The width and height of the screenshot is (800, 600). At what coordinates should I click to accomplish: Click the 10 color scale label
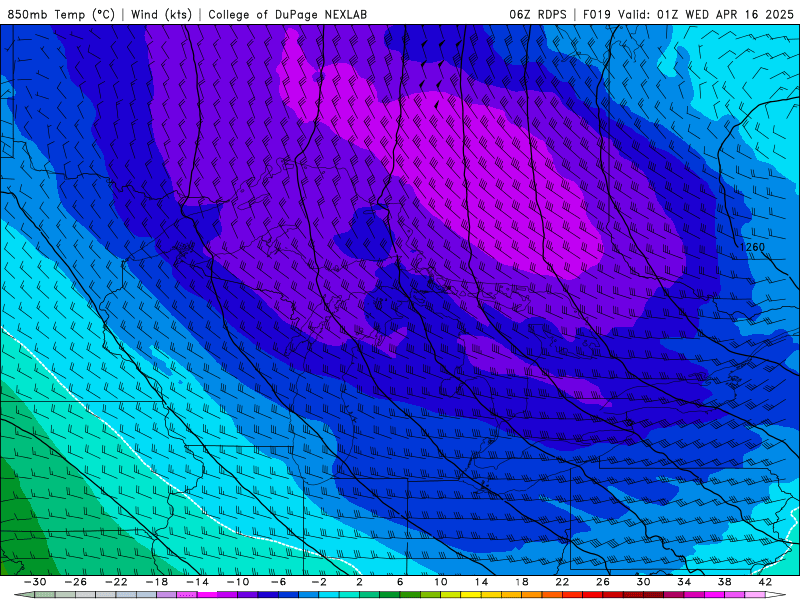(x=441, y=582)
